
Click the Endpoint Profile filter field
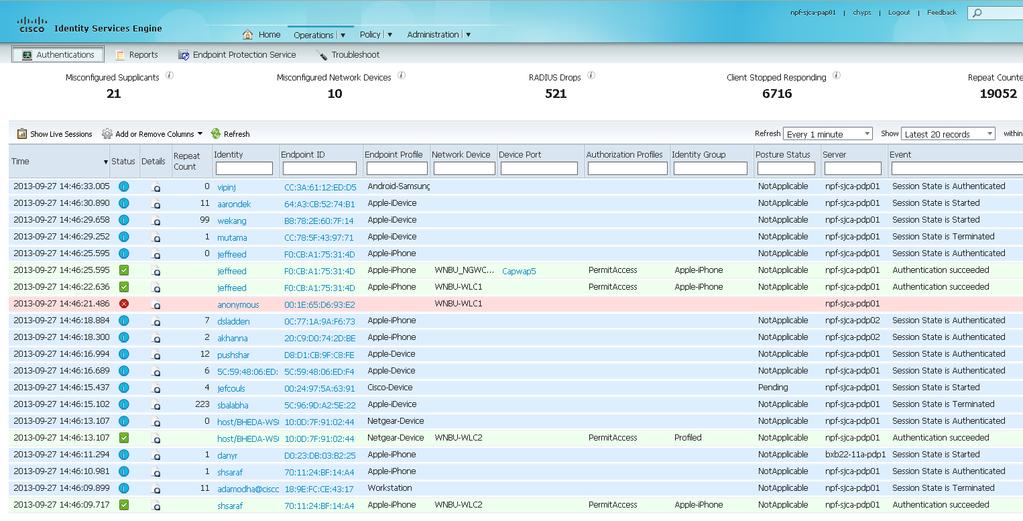coord(397,168)
